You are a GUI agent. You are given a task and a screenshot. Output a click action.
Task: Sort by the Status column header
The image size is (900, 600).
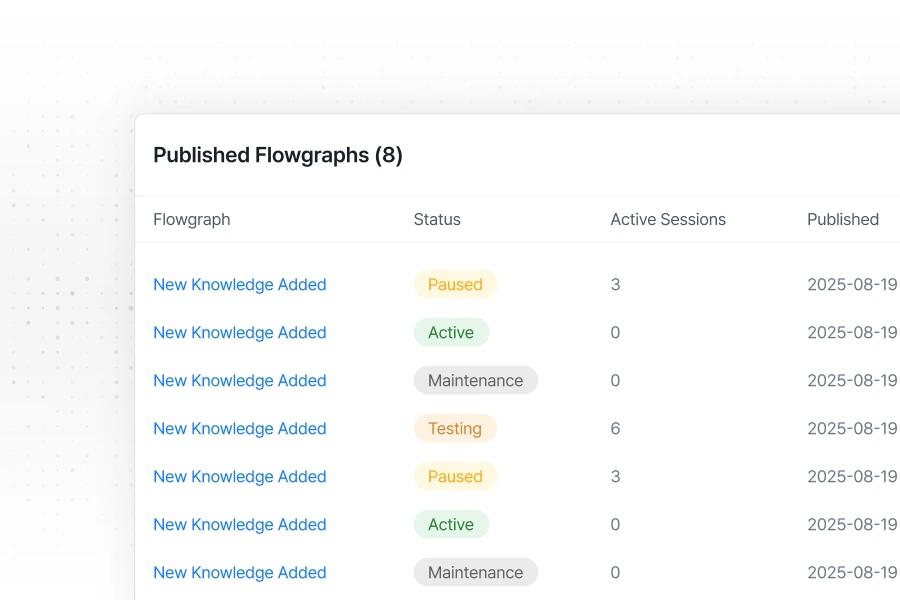pyautogui.click(x=437, y=219)
